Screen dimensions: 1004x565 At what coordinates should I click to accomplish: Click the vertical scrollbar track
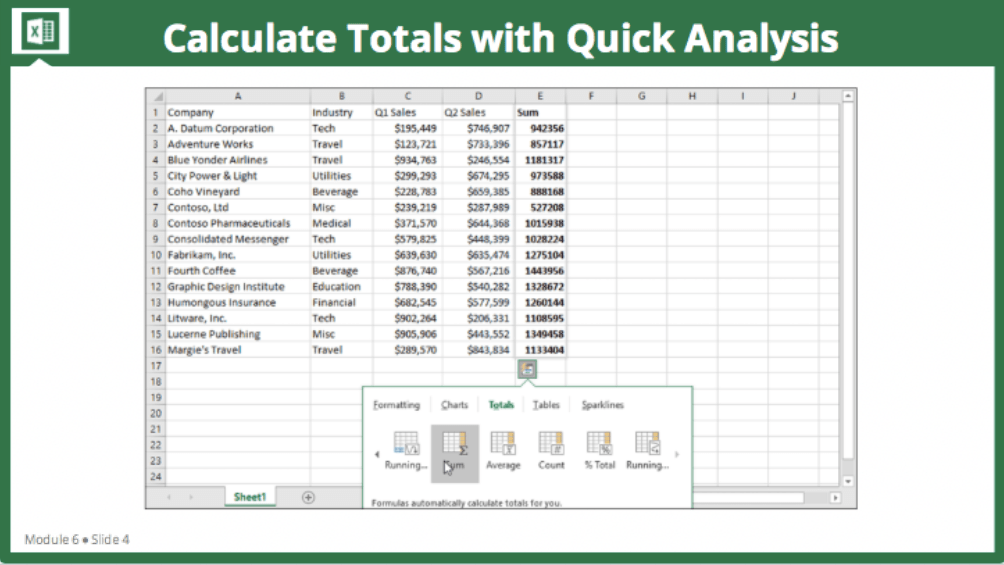pos(848,288)
